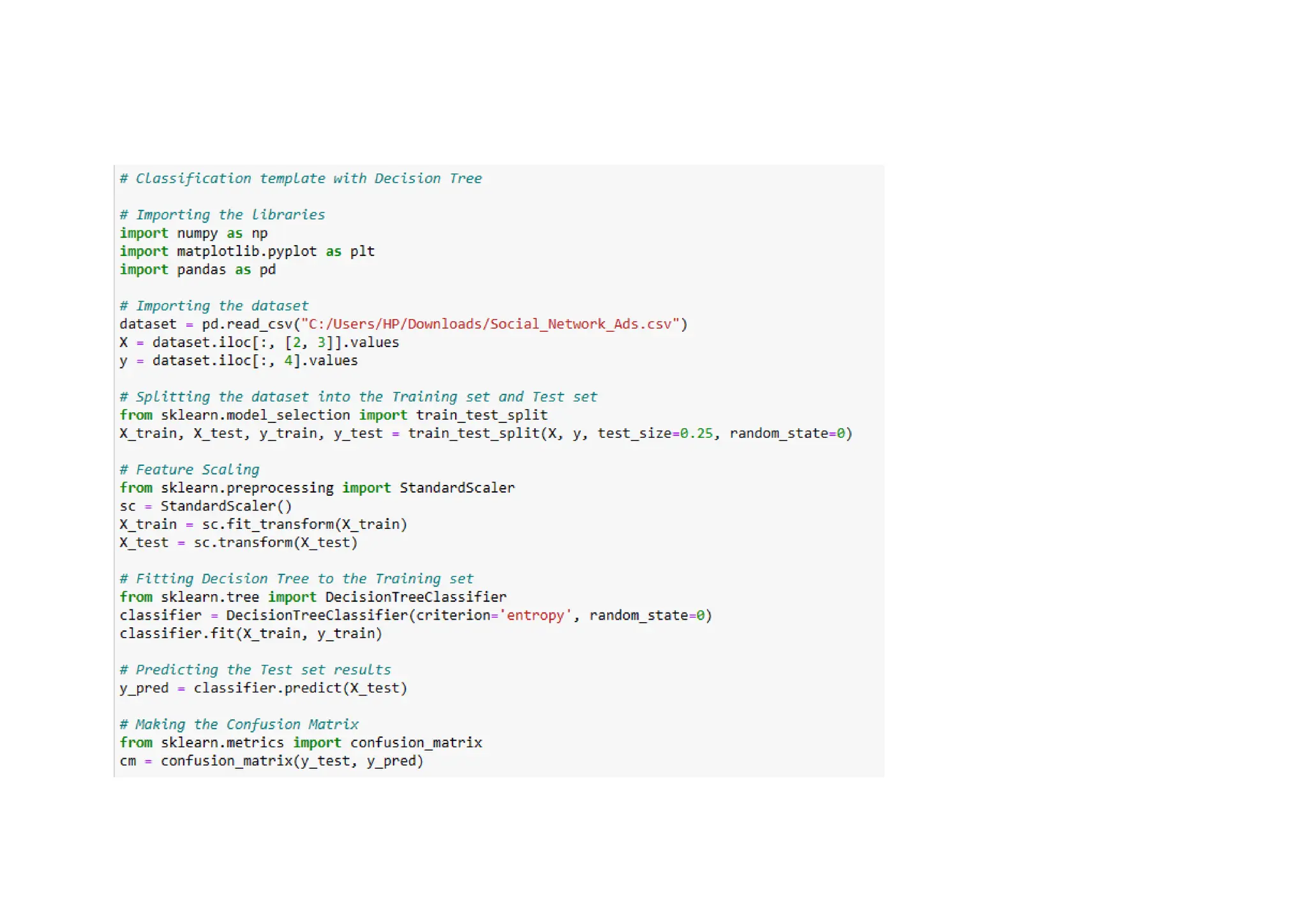Viewport: 1307px width, 924px height.
Task: Click the StandardScaler import line
Action: [x=317, y=488]
